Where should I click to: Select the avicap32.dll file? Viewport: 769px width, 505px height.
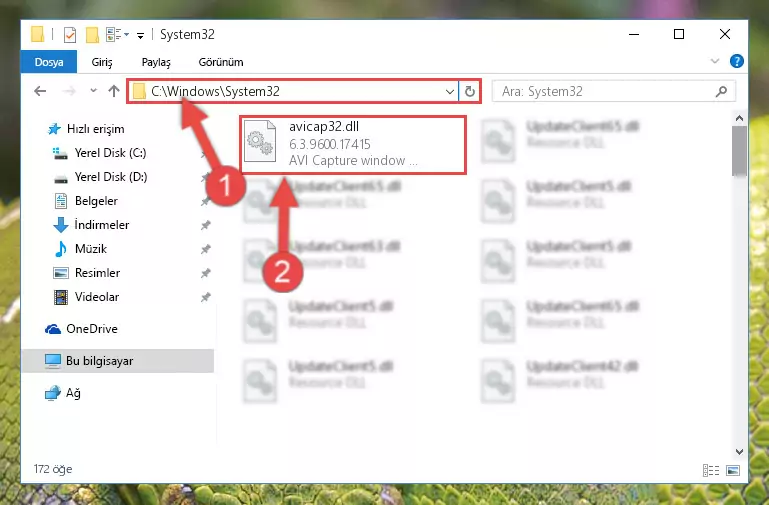(x=353, y=144)
